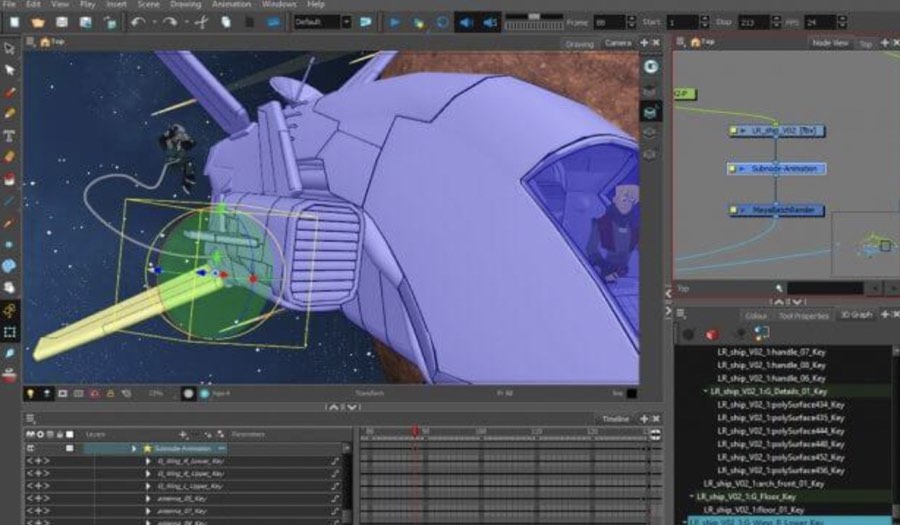Viewport: 900px width, 525px height.
Task: Switch to the Drawing view tab
Action: [x=579, y=43]
